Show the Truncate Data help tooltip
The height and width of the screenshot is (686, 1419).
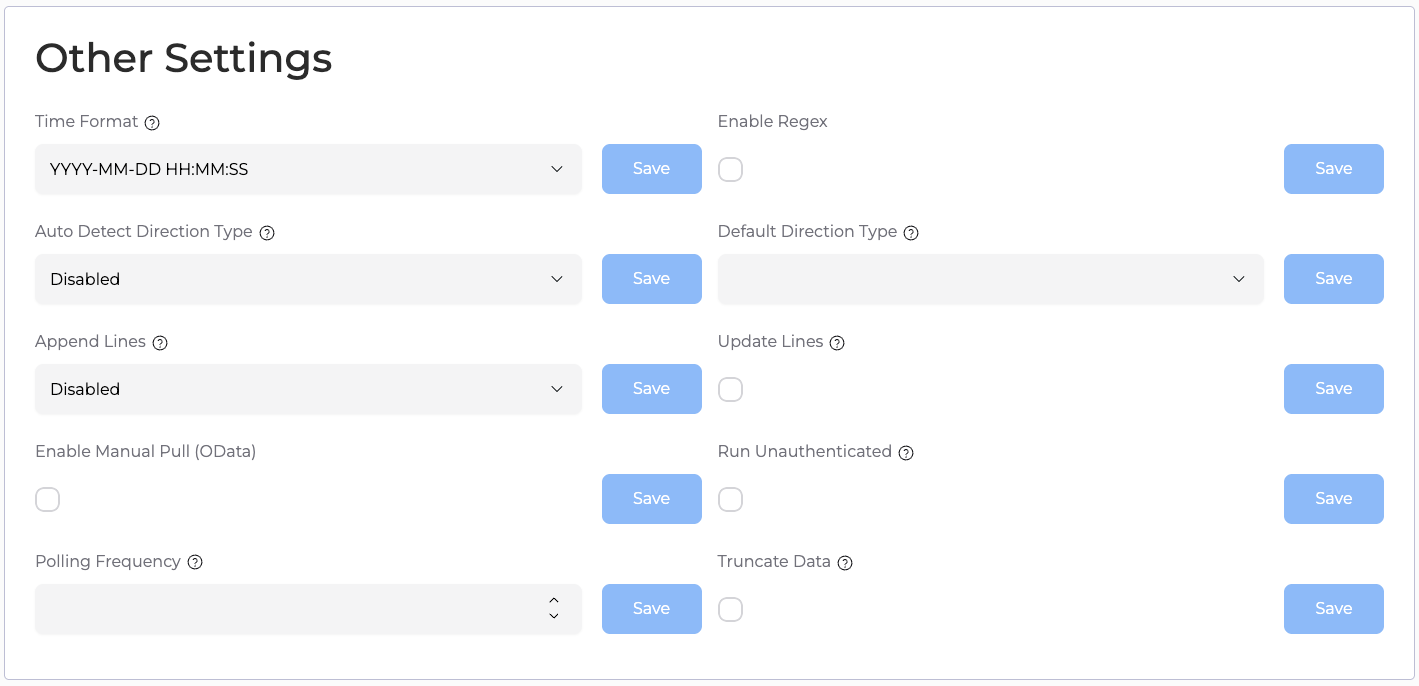tap(845, 563)
